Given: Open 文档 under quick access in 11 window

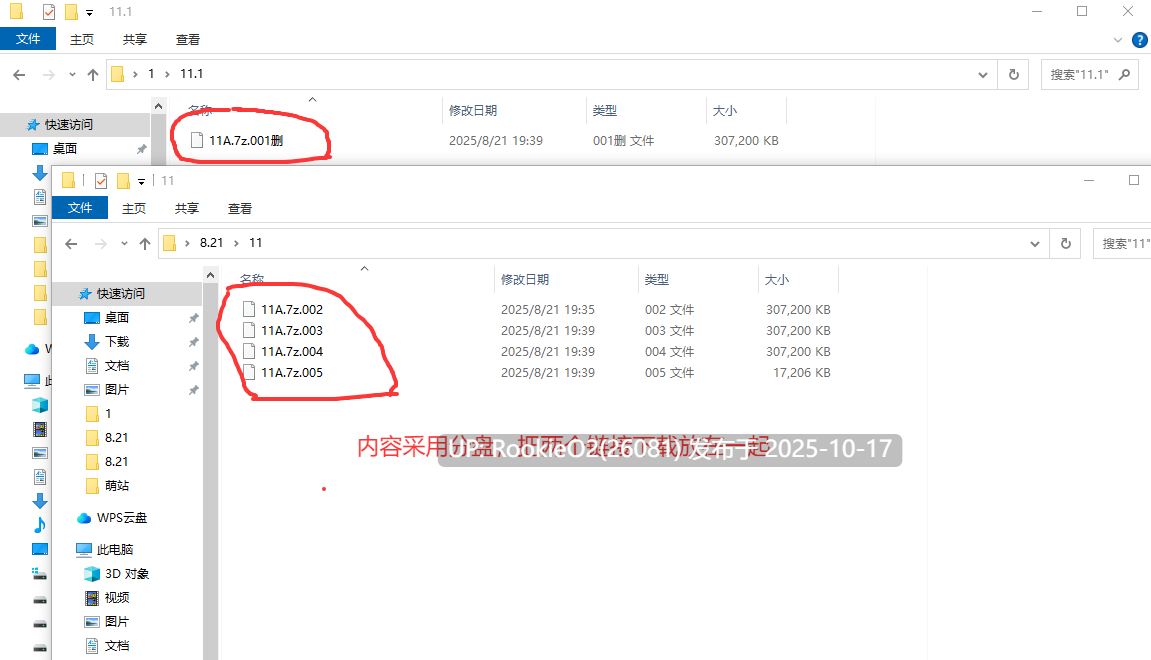Looking at the screenshot, I should coord(117,366).
